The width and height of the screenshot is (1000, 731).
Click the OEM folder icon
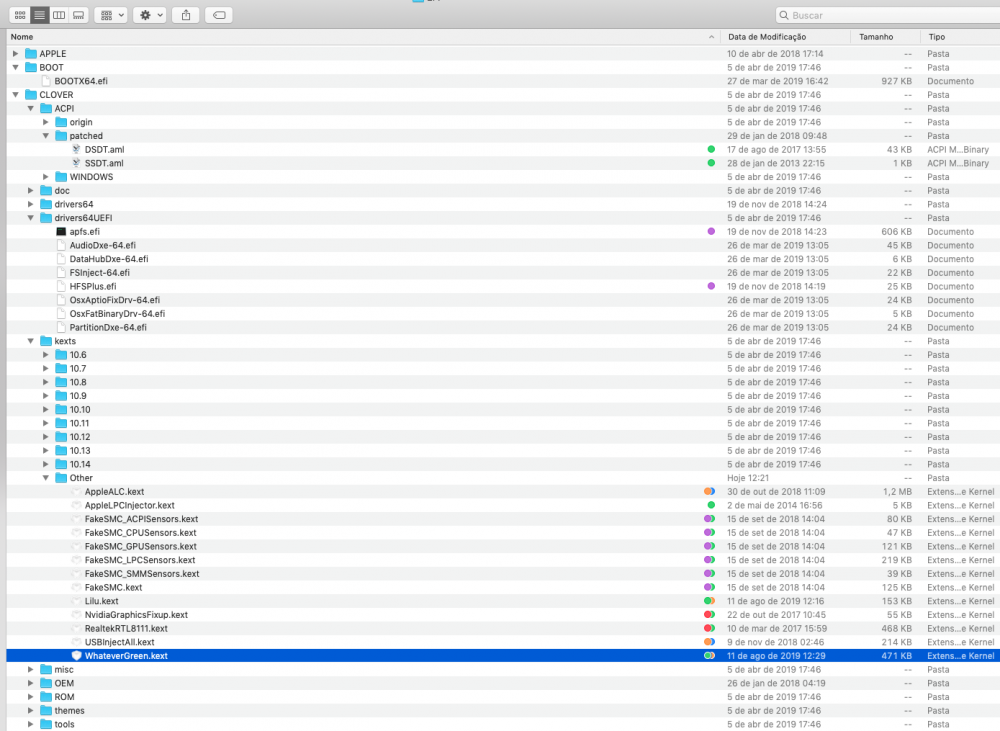(x=46, y=683)
